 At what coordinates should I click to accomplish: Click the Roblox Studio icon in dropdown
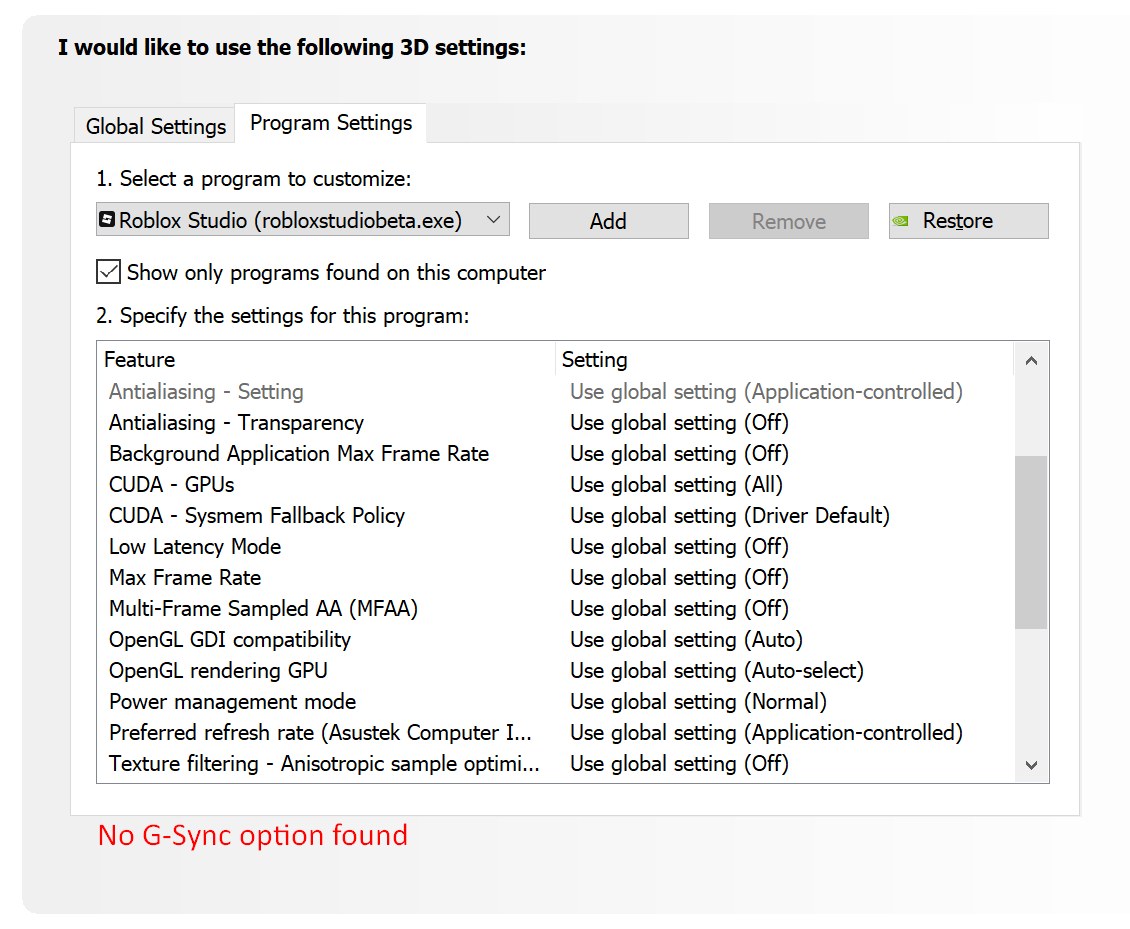click(107, 219)
